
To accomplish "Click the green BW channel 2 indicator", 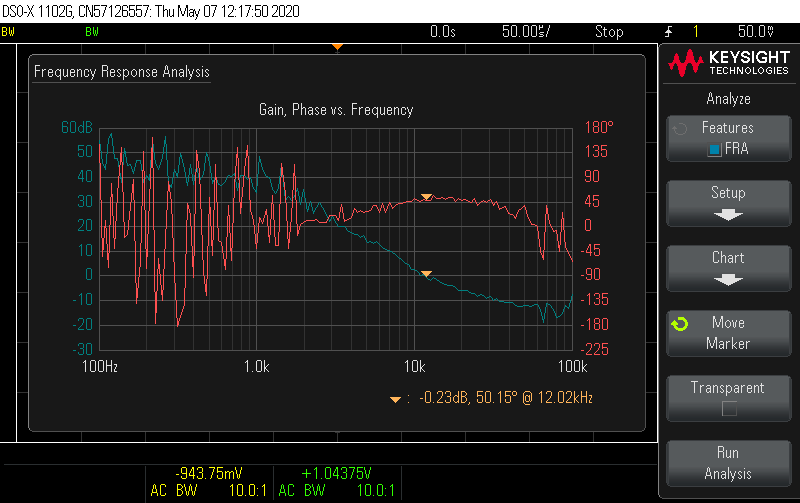I will point(92,32).
